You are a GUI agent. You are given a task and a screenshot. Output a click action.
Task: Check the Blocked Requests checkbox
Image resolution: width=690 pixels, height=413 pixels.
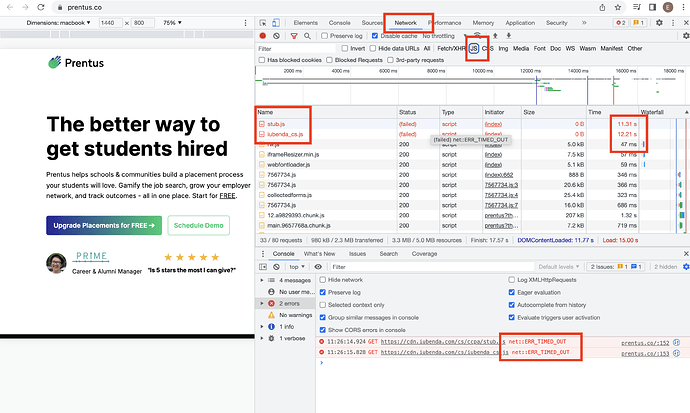[329, 60]
